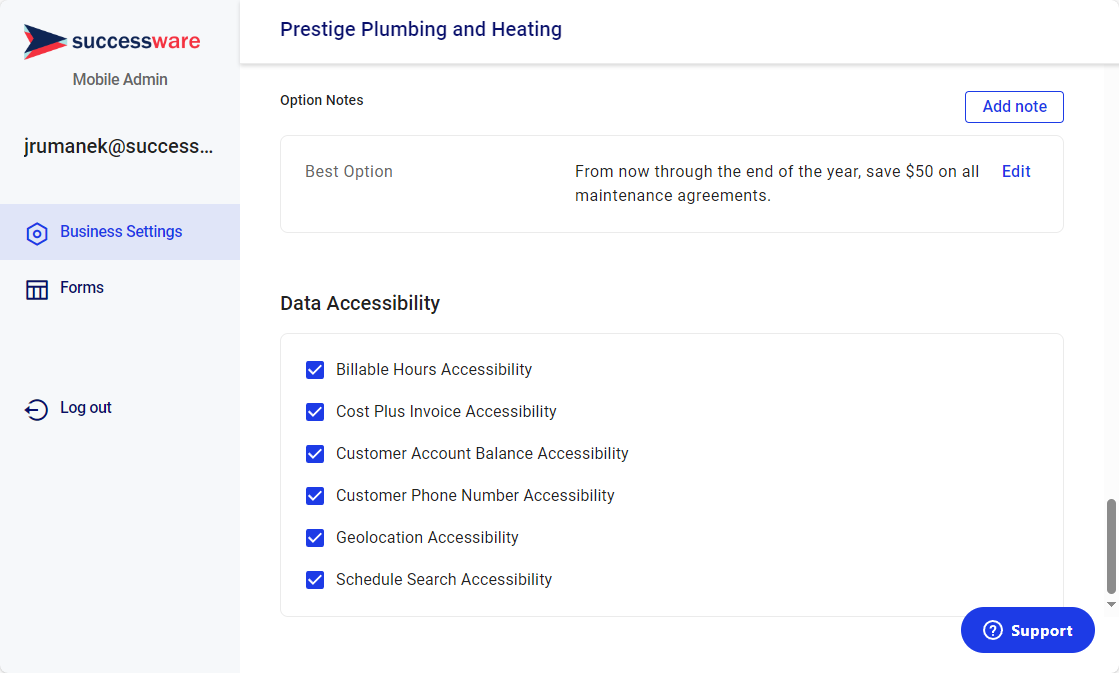Toggle Cost Plus Invoice Accessibility checkbox
This screenshot has height=673, width=1119.
click(x=315, y=412)
